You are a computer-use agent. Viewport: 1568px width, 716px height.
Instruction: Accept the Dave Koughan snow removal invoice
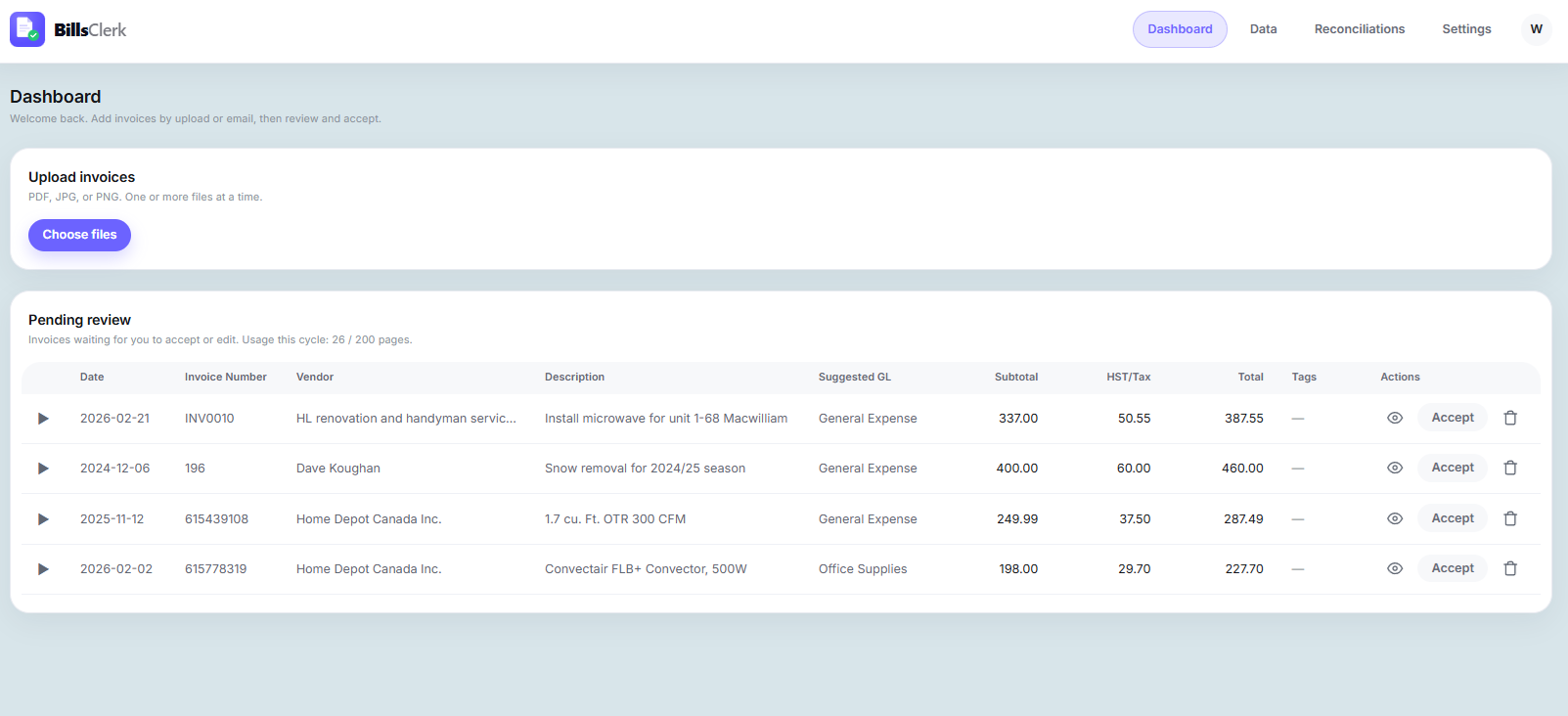1453,468
